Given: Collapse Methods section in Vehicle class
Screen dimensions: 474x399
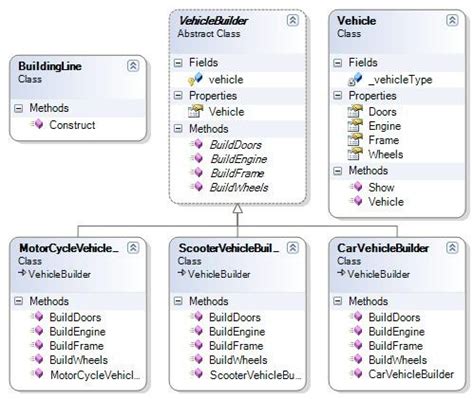Looking at the screenshot, I should (x=338, y=171).
